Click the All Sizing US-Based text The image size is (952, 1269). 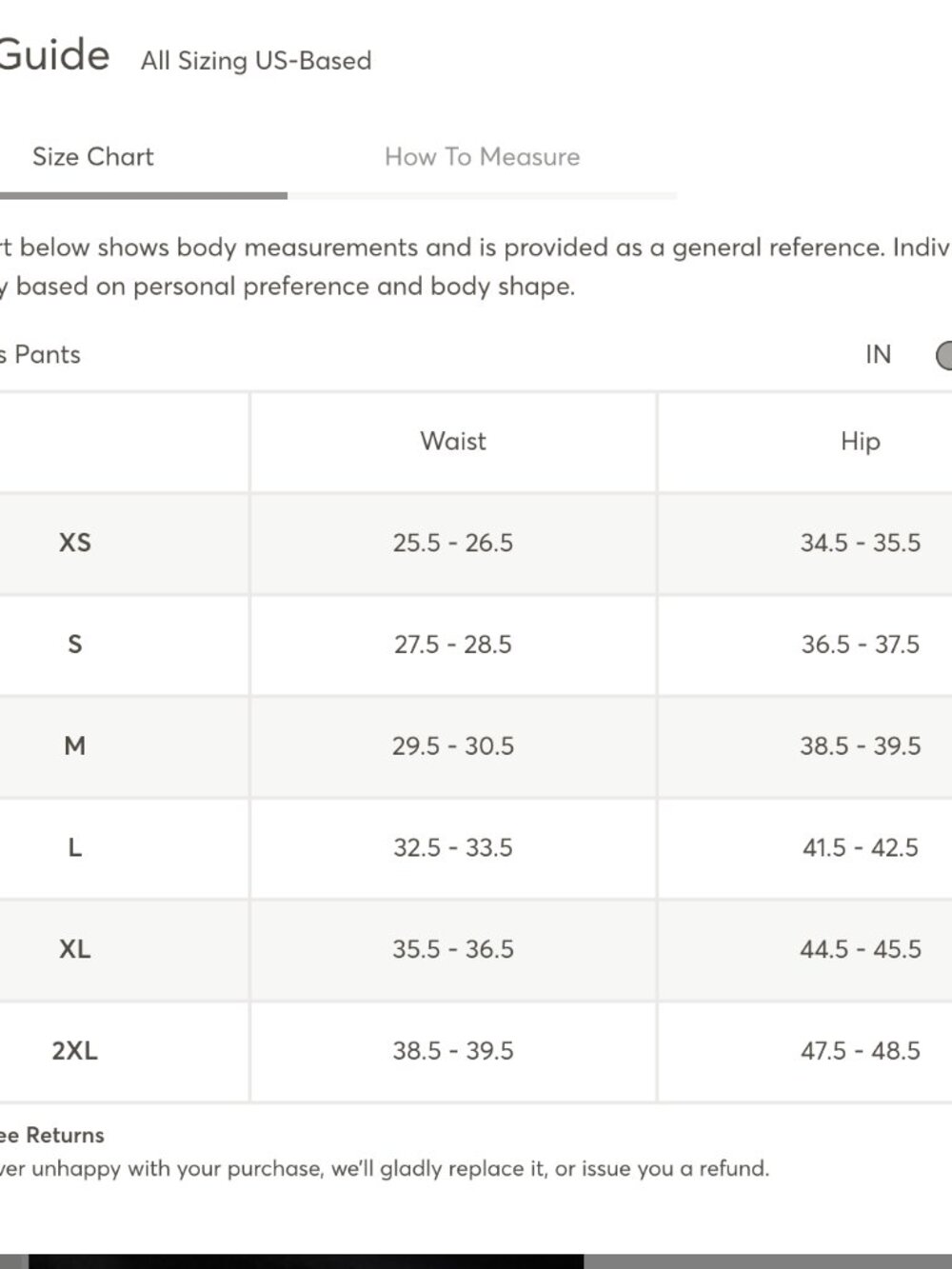(256, 61)
